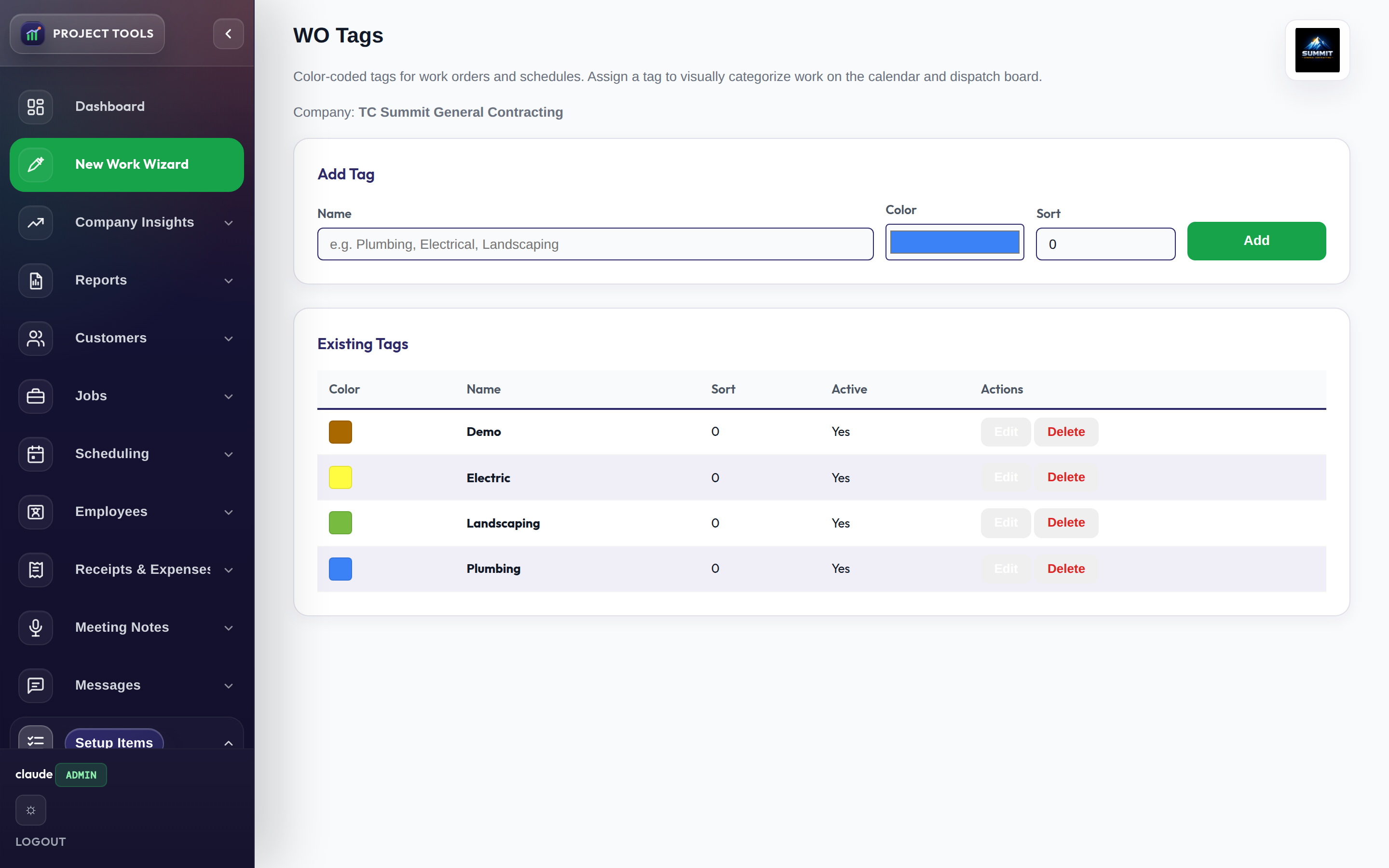
Task: Expand the Jobs menu chevron
Action: tap(229, 397)
